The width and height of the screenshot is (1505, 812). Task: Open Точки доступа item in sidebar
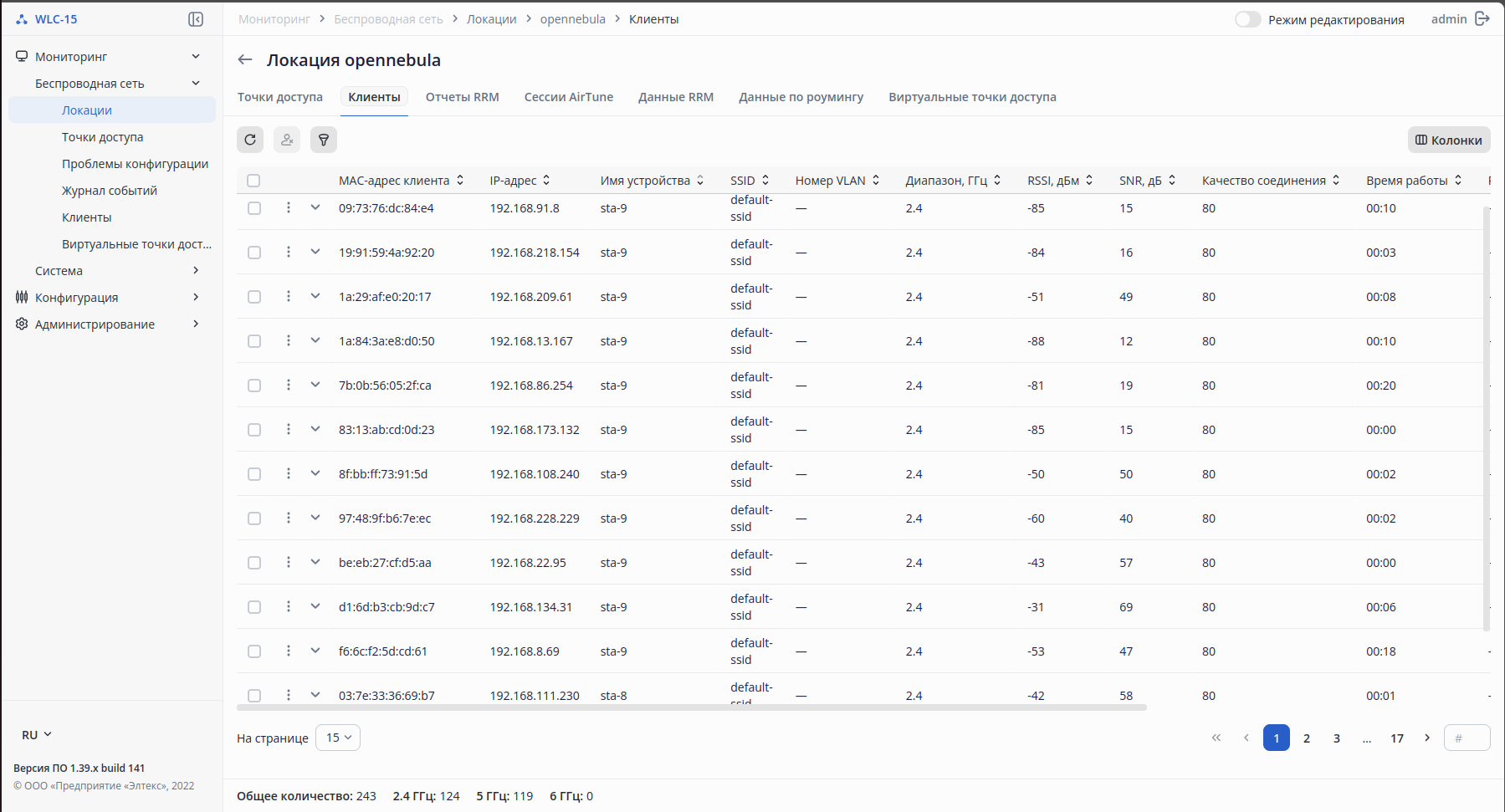[103, 137]
